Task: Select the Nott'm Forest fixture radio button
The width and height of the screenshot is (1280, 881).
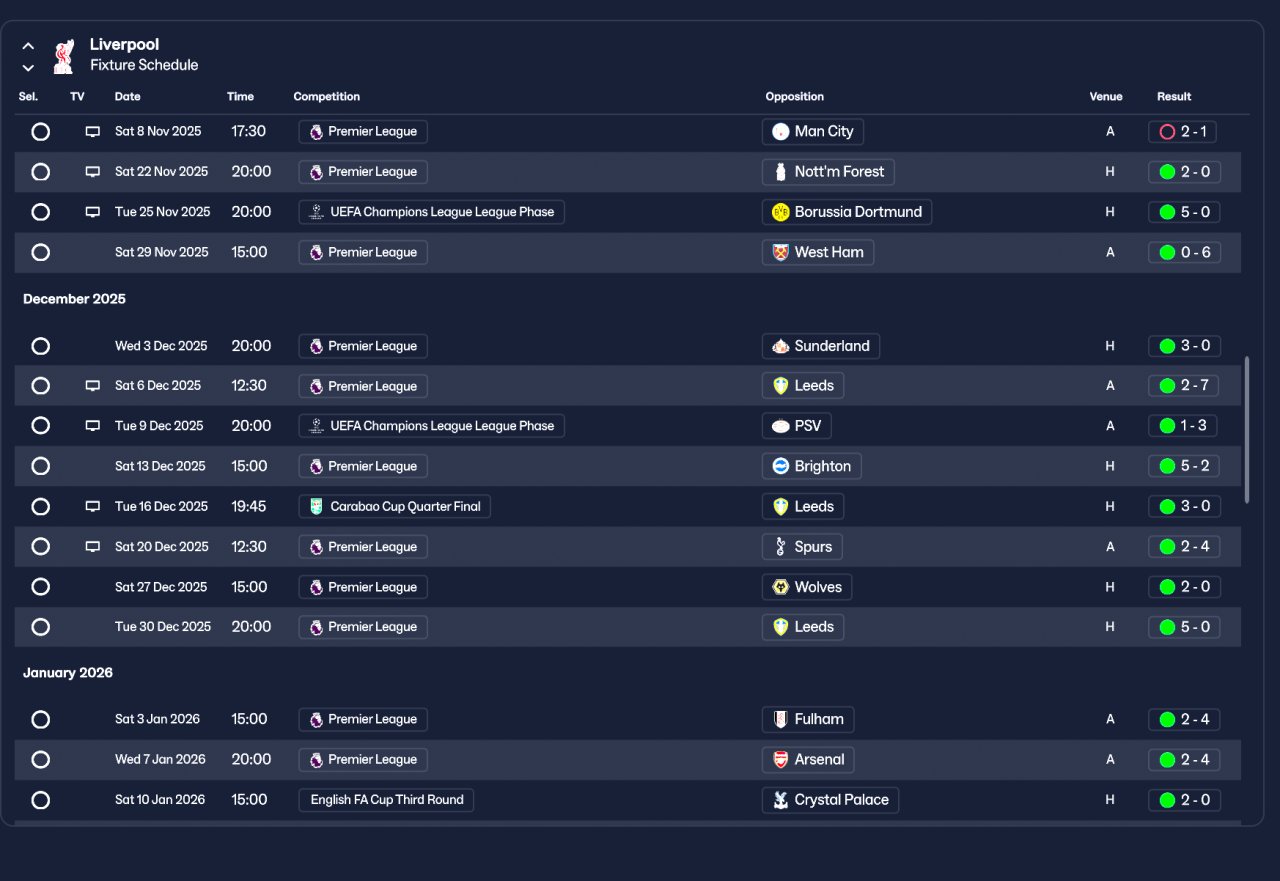Action: [40, 172]
